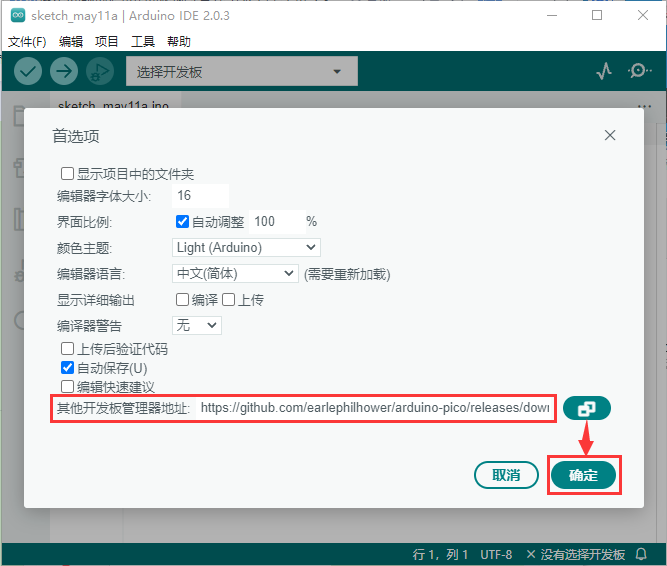This screenshot has height=566, width=667.
Task: Click the 其他开发板管理器地址 label
Action: click(x=123, y=408)
